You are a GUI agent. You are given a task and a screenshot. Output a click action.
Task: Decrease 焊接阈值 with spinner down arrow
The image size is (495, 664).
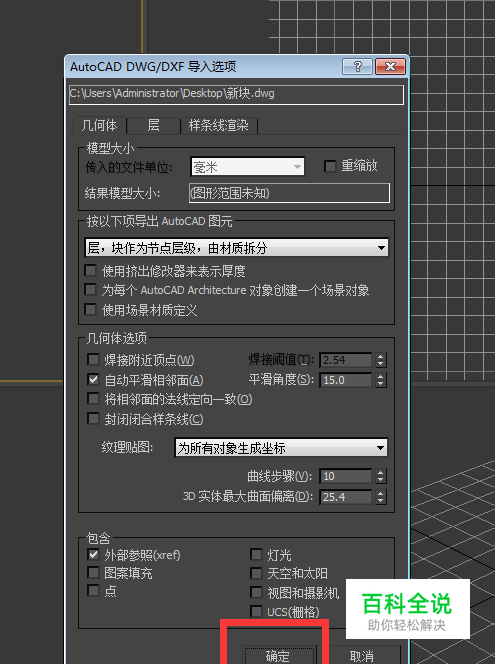coord(381,364)
